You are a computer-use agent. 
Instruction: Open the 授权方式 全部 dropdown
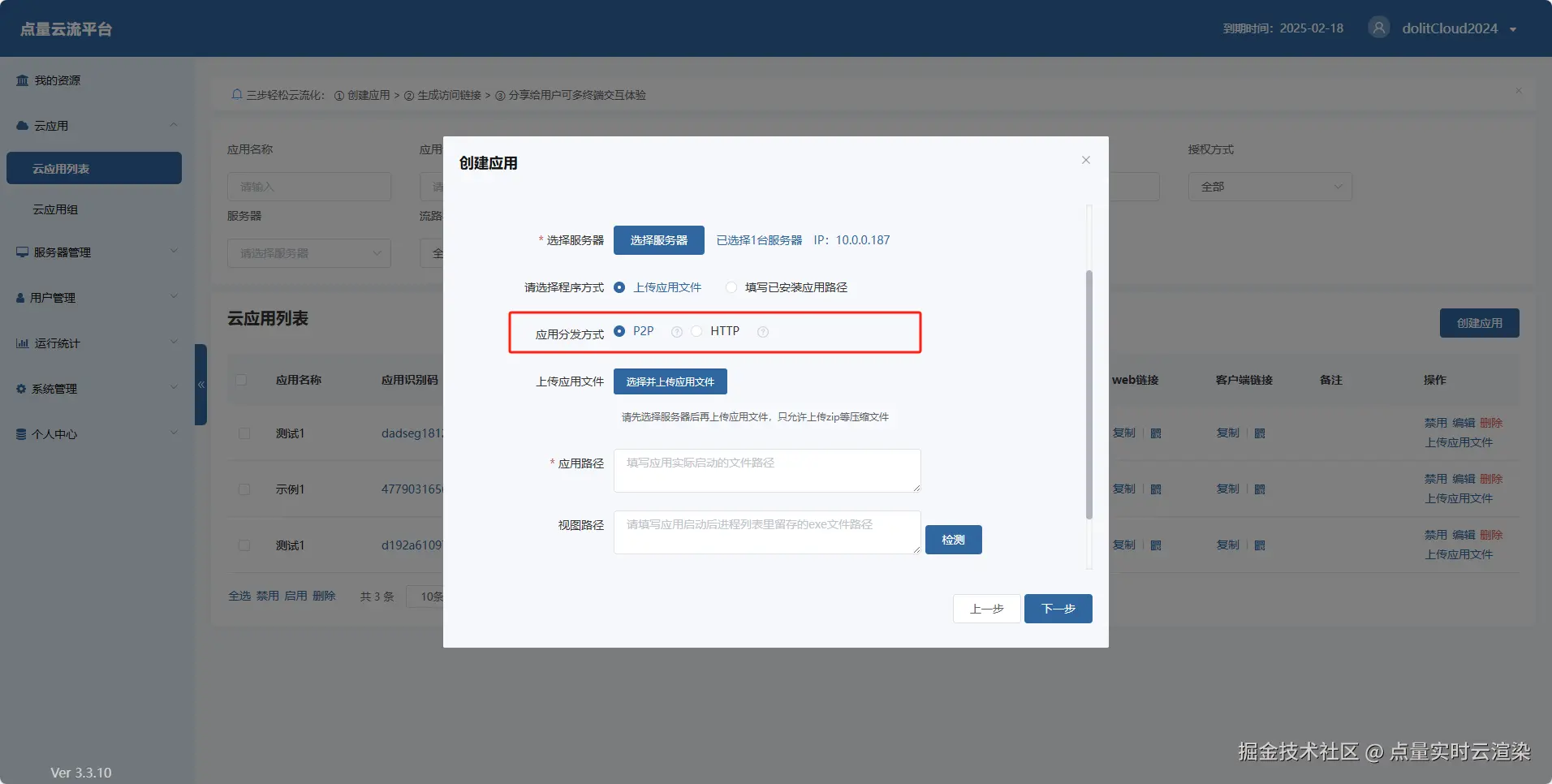pyautogui.click(x=1270, y=187)
